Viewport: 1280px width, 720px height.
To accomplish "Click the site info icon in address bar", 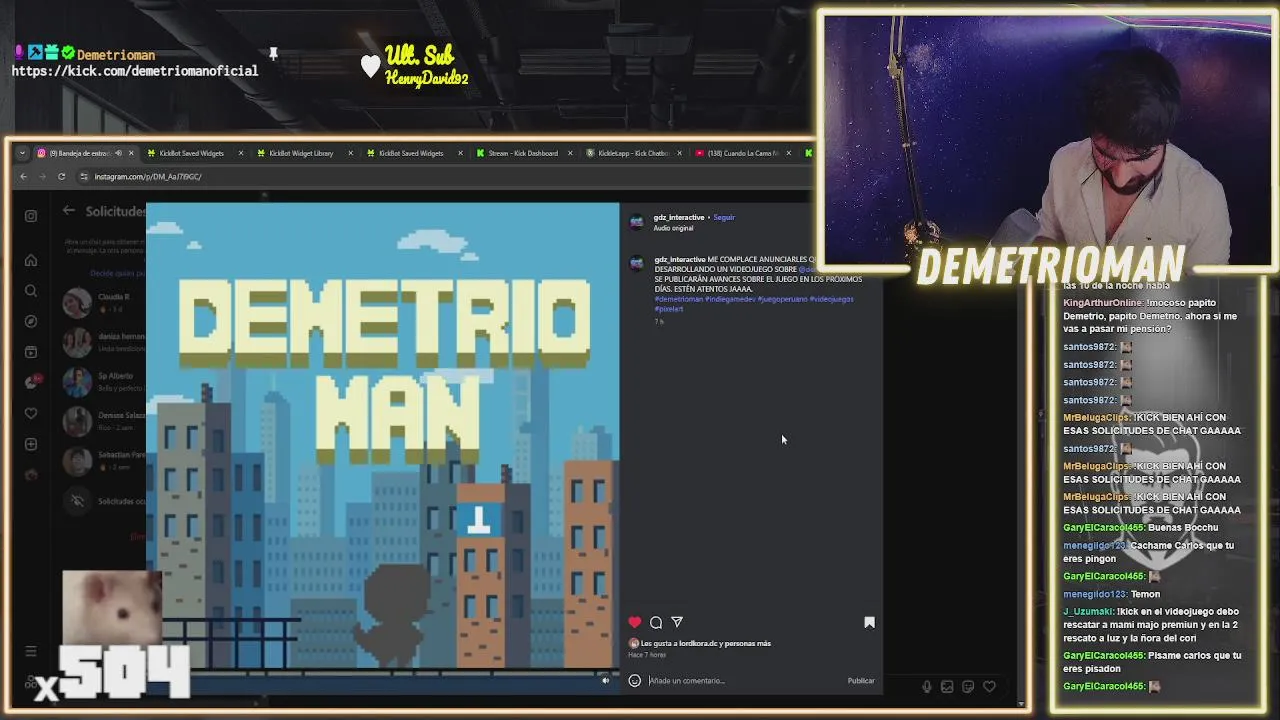I will point(84,176).
